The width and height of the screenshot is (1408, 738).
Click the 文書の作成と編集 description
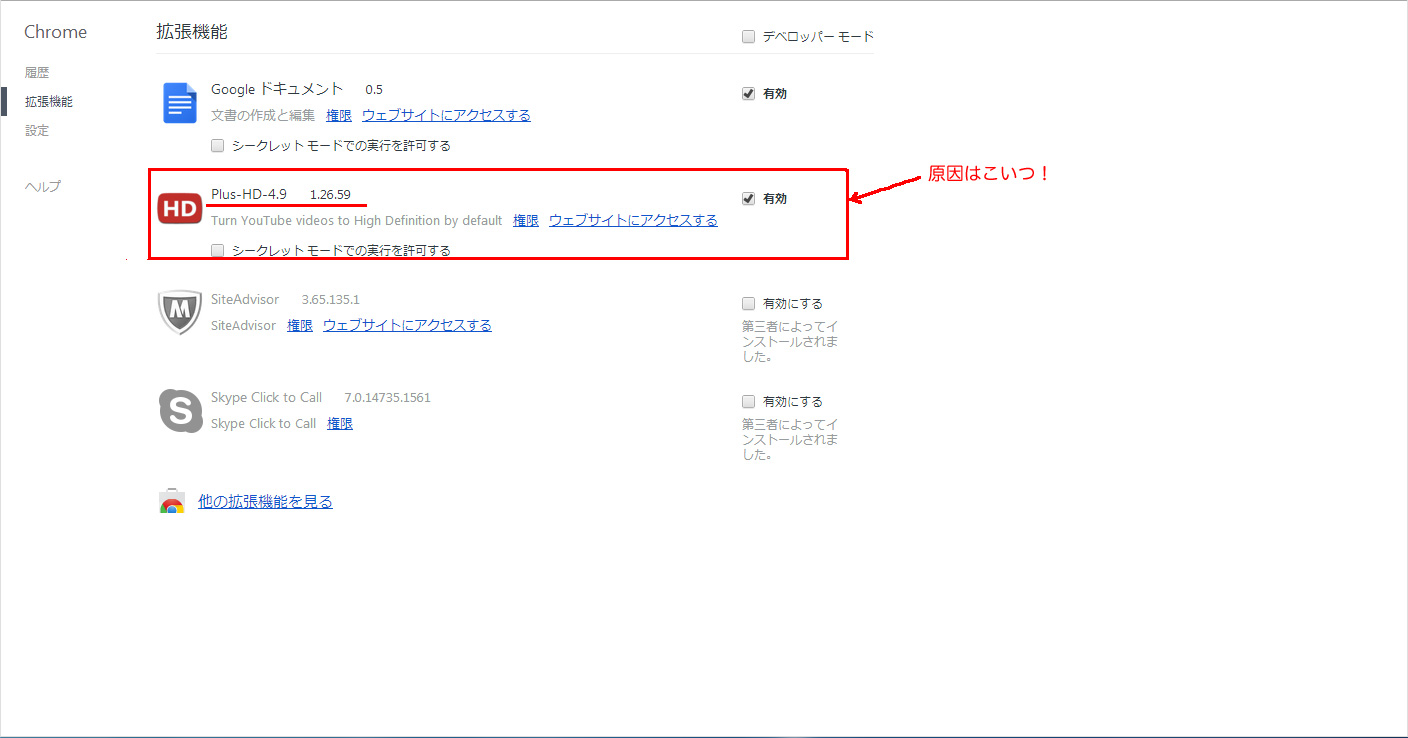[x=263, y=116]
